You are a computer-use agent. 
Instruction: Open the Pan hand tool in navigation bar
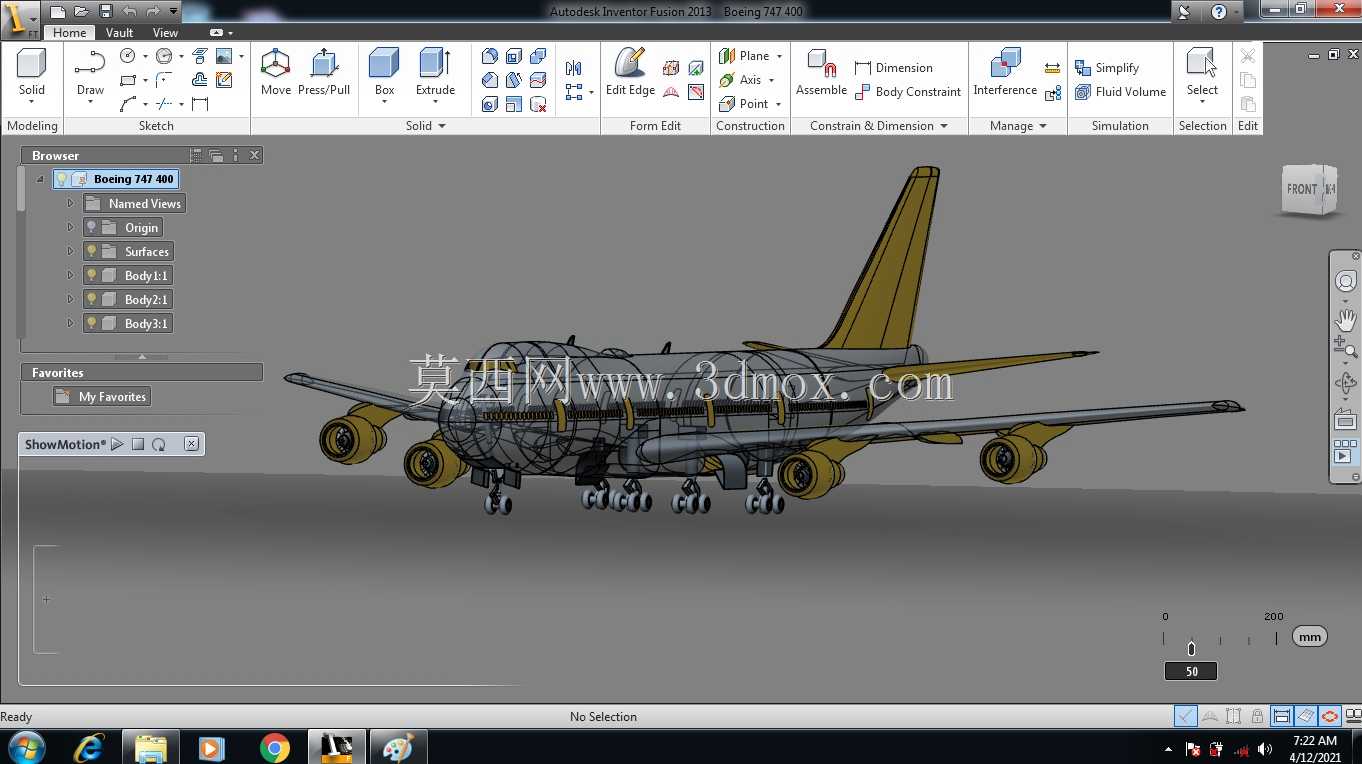(x=1346, y=320)
